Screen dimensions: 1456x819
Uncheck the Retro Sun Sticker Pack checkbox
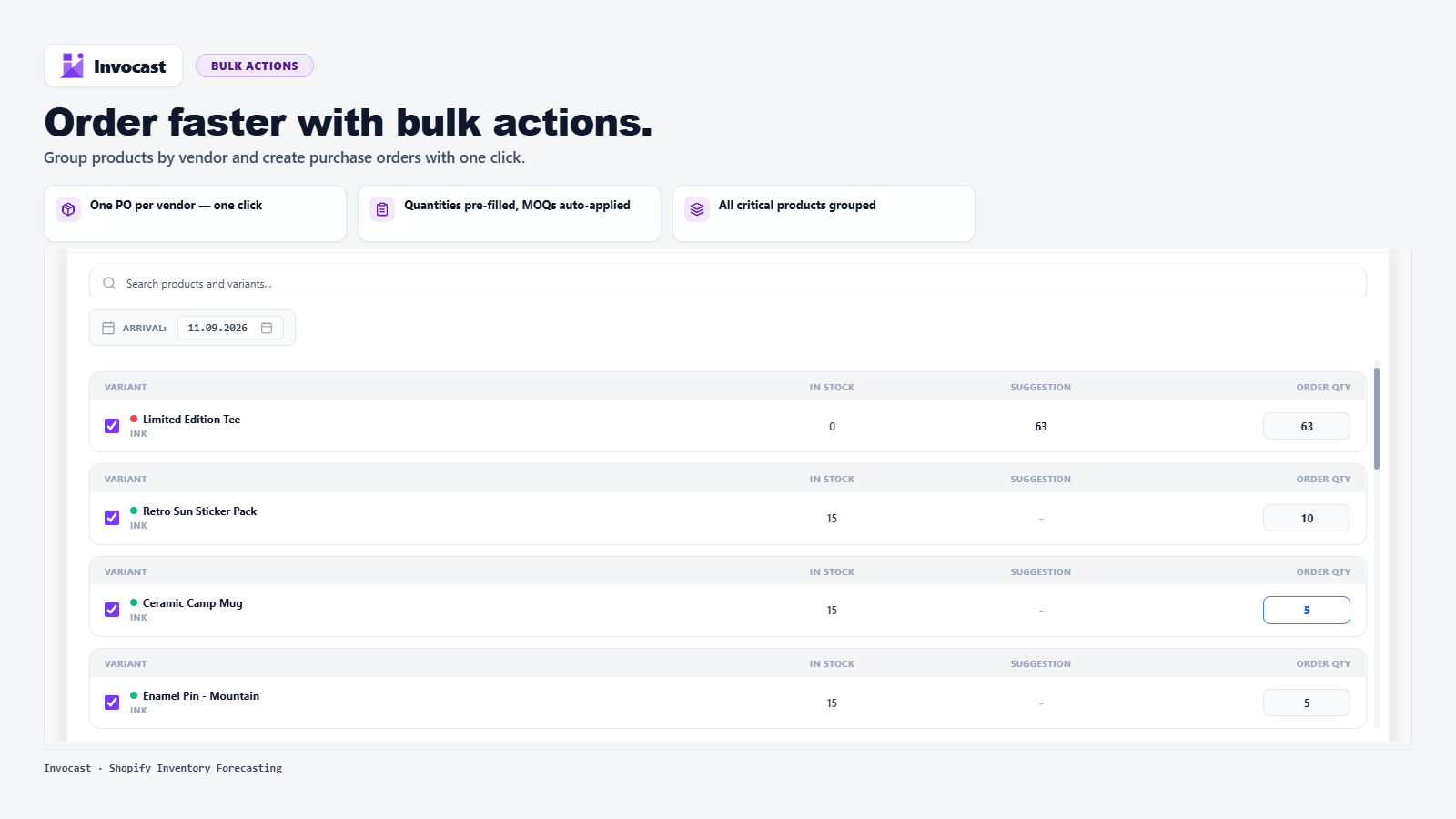[x=112, y=518]
